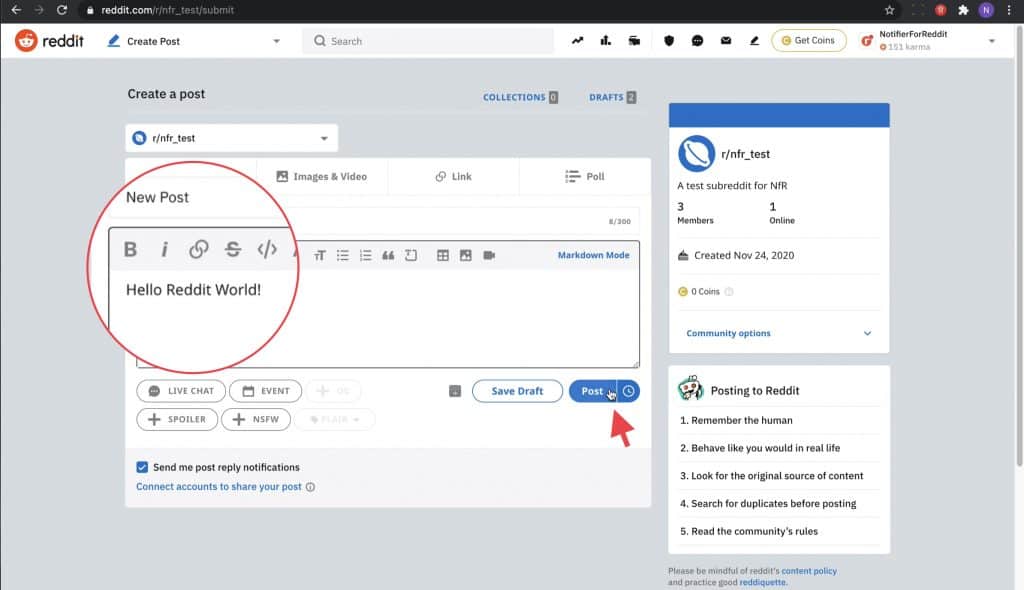Viewport: 1024px width, 590px height.
Task: Open the Popular trending arrow icon
Action: pos(577,41)
